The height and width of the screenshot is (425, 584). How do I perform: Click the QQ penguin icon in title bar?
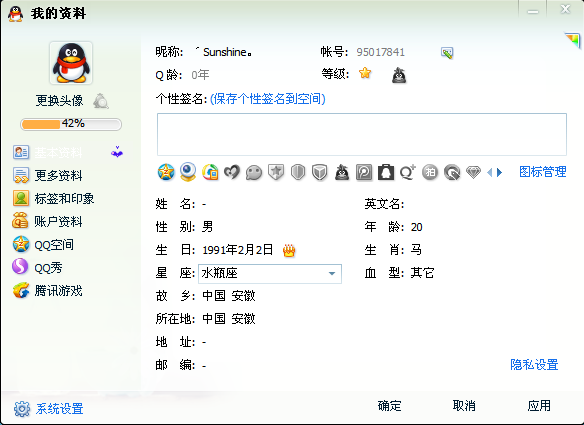click(x=15, y=14)
